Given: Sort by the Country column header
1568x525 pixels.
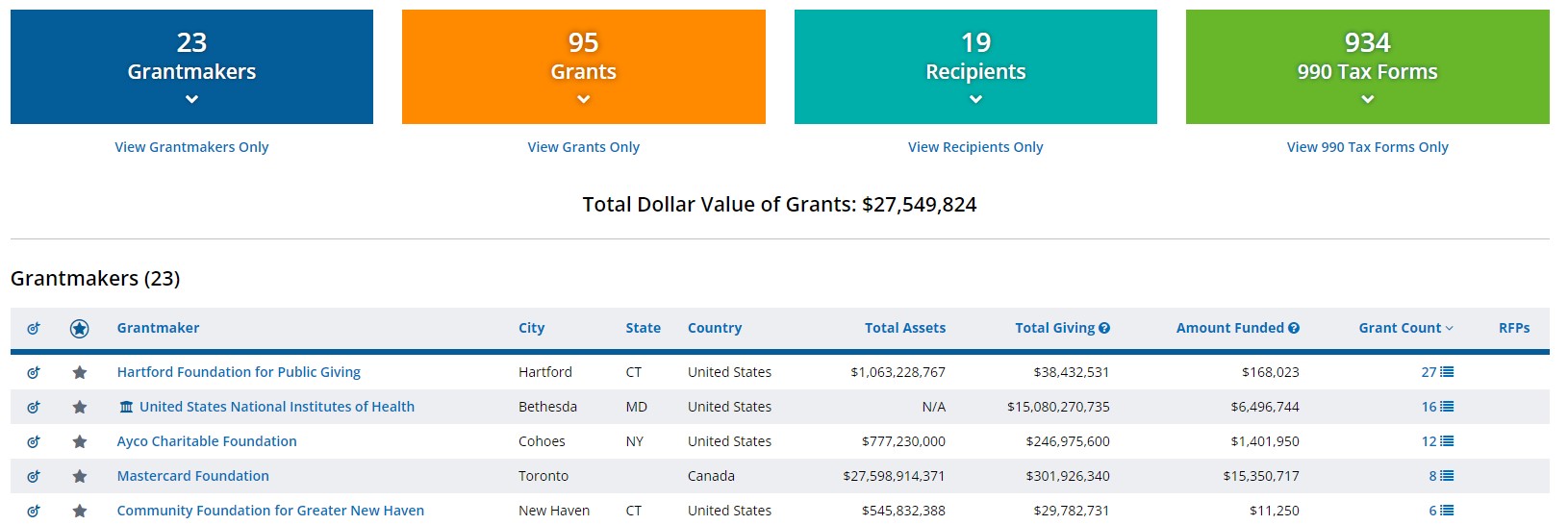Looking at the screenshot, I should tap(715, 328).
